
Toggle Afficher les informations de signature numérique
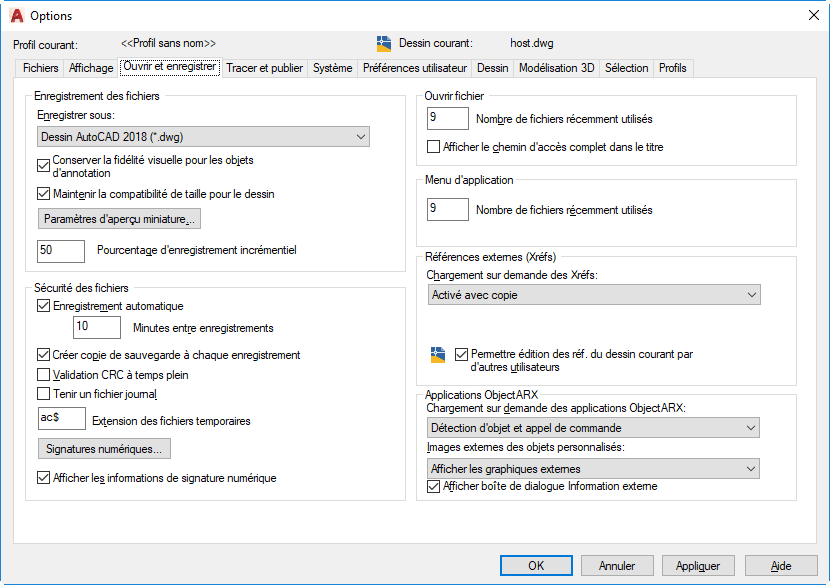43,478
